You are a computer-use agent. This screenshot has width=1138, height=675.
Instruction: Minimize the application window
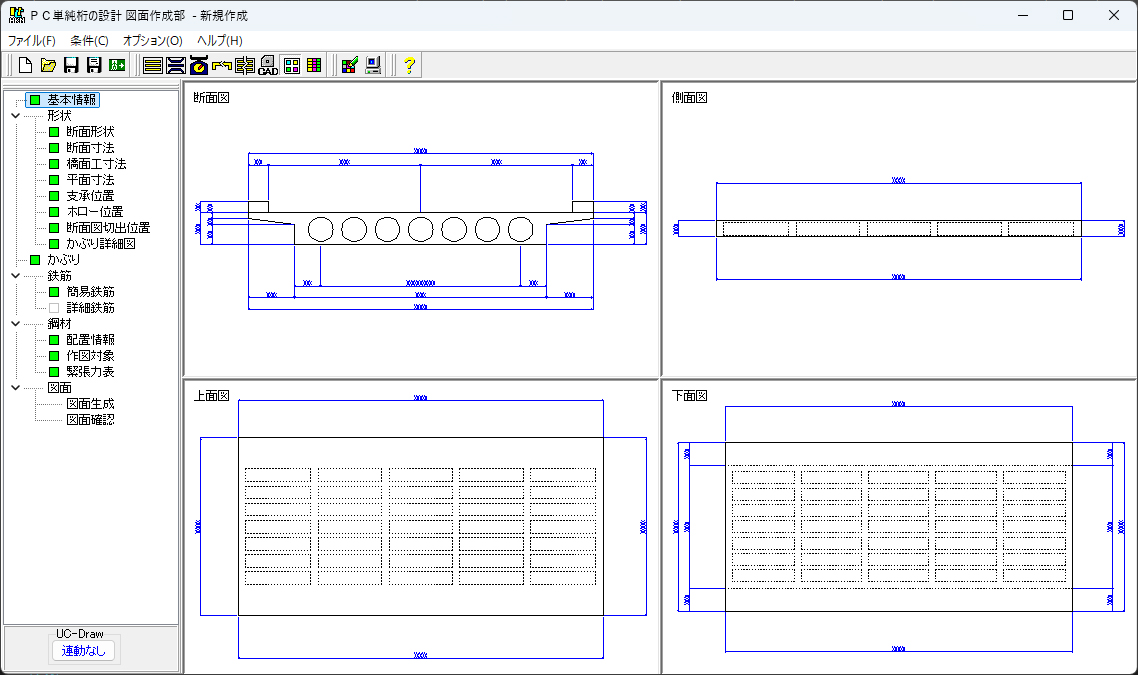coord(1023,15)
